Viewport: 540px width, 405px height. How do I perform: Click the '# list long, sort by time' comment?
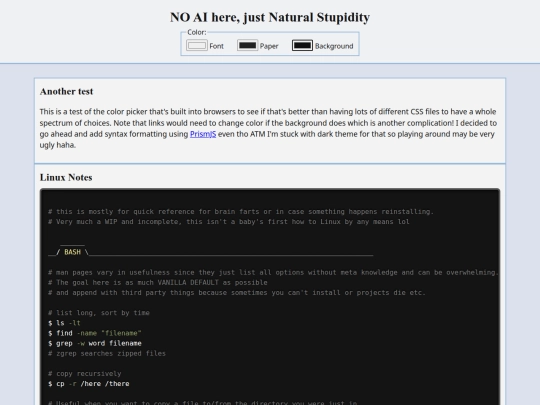99,313
